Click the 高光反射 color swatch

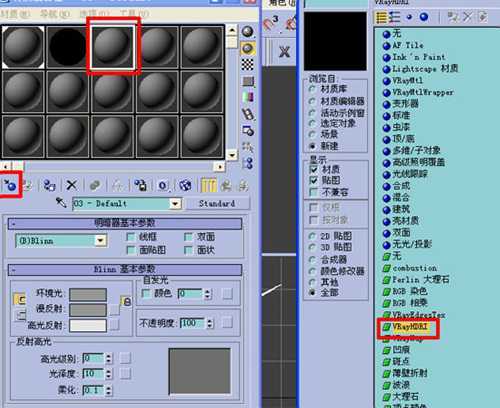[x=88, y=326]
